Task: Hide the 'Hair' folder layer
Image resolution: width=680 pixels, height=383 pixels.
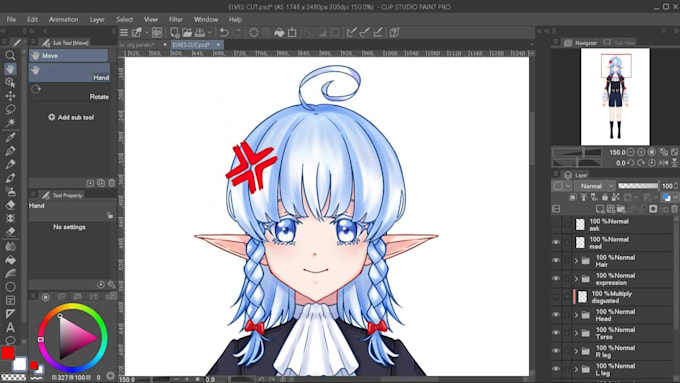Action: coord(556,261)
